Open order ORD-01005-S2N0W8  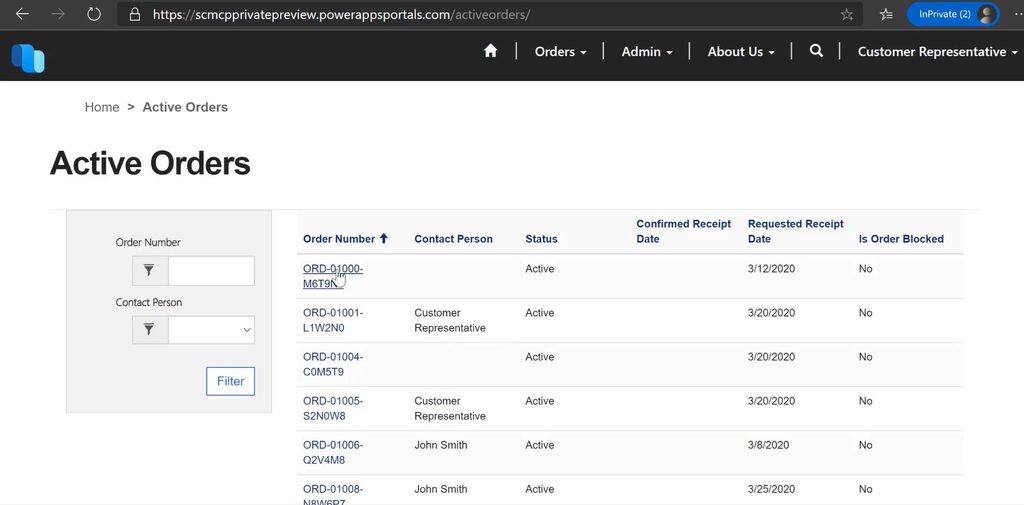click(x=333, y=408)
